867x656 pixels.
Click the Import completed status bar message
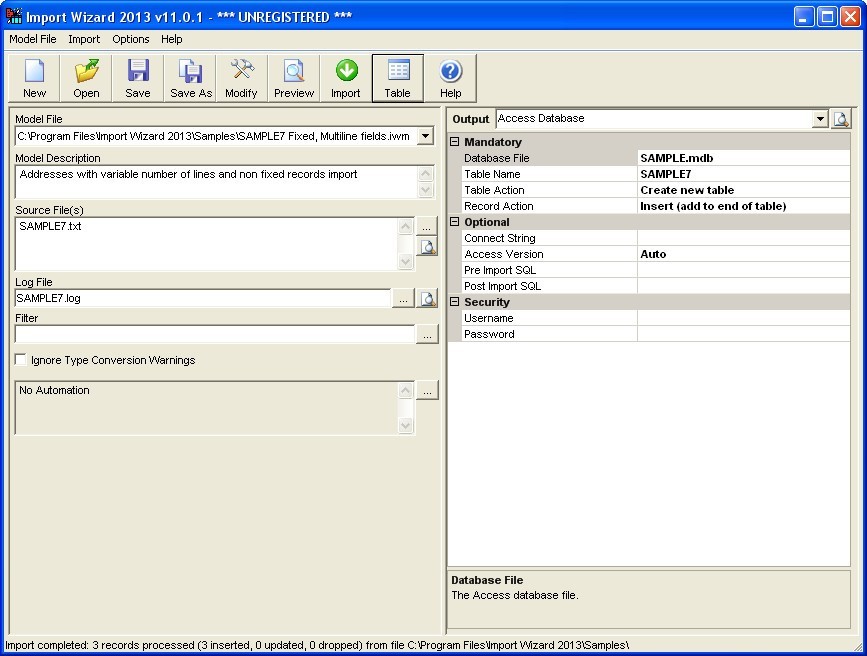tap(317, 645)
